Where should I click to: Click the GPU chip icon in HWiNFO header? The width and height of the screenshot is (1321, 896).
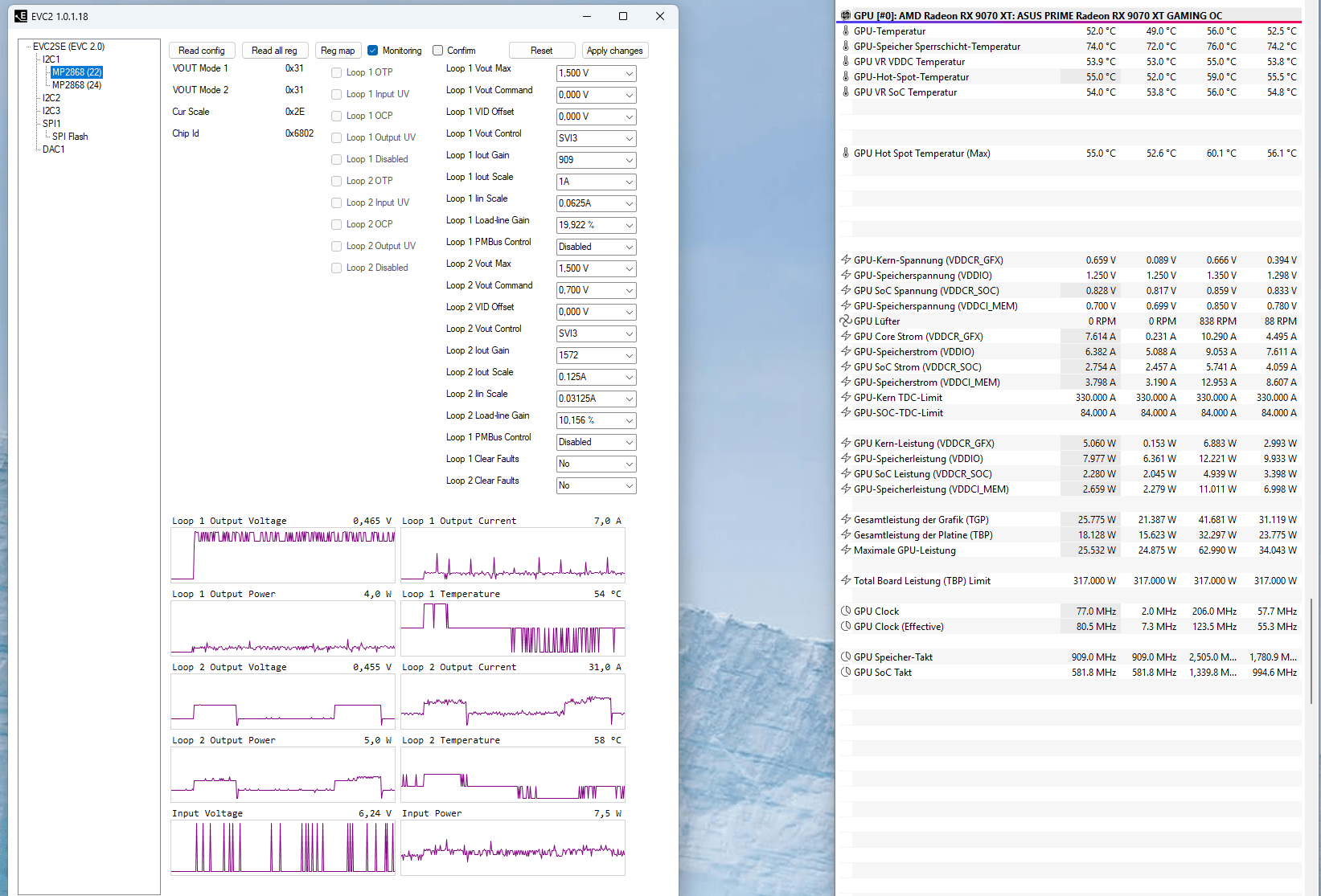coord(846,15)
